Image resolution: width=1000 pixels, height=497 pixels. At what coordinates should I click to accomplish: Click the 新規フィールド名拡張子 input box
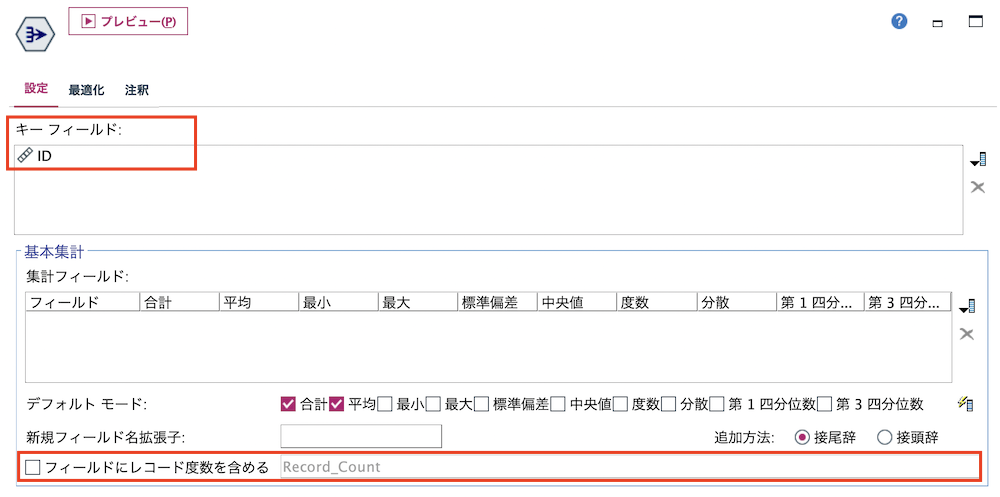click(x=361, y=436)
